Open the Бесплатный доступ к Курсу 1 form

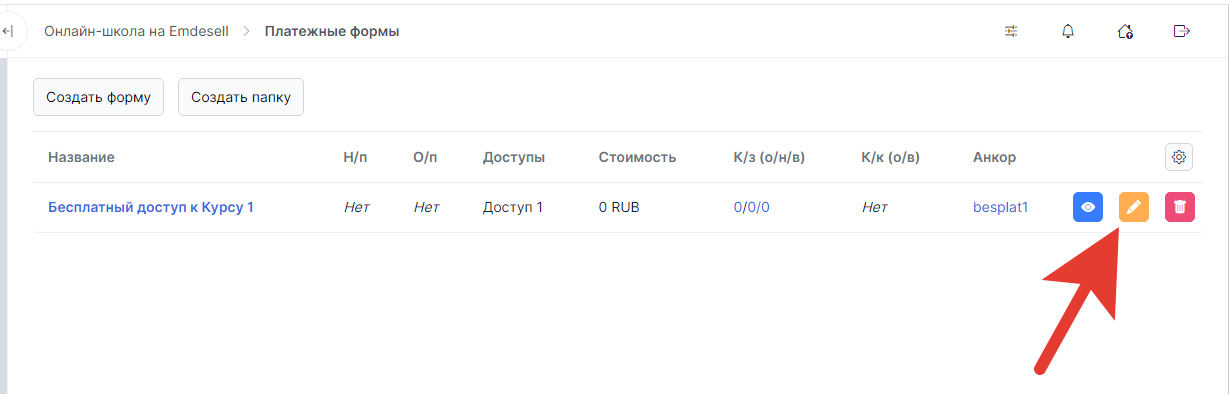[x=151, y=208]
